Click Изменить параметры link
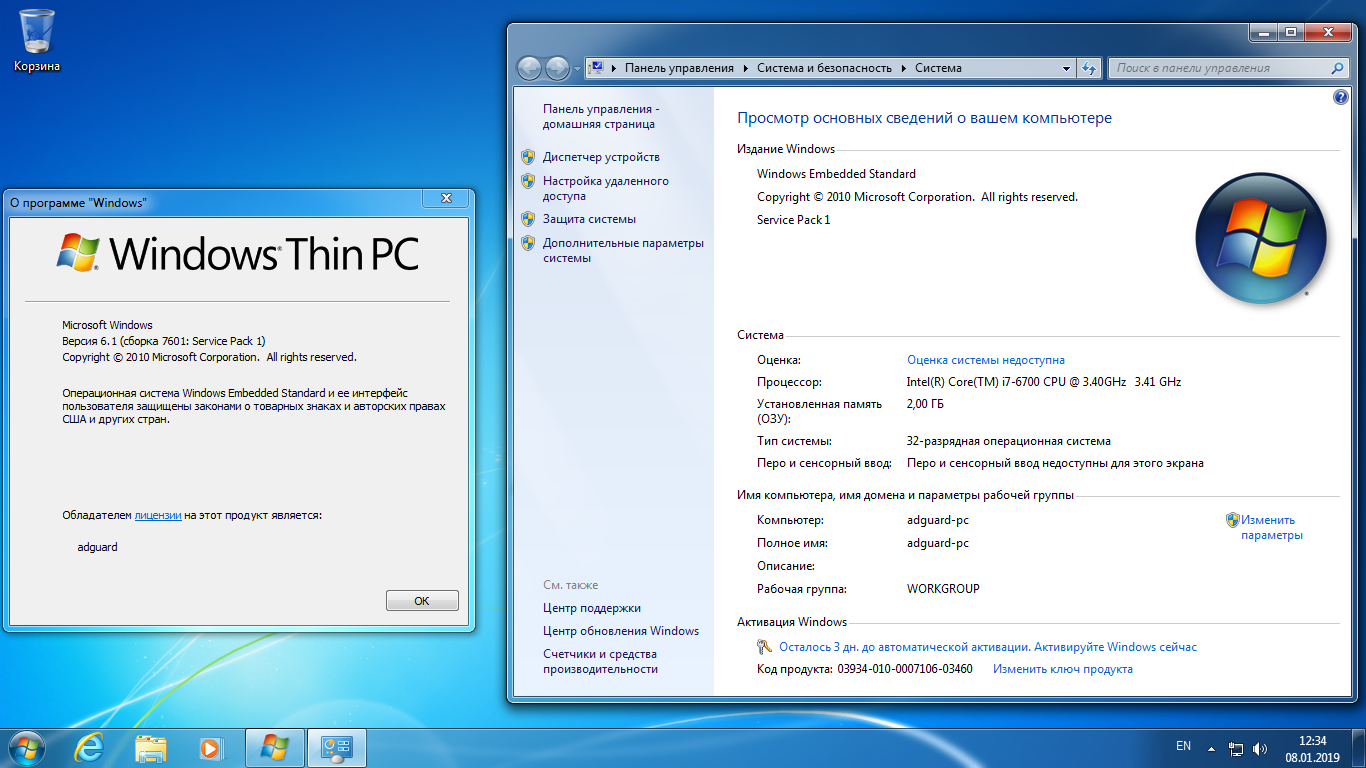The height and width of the screenshot is (768, 1366). tap(1272, 527)
